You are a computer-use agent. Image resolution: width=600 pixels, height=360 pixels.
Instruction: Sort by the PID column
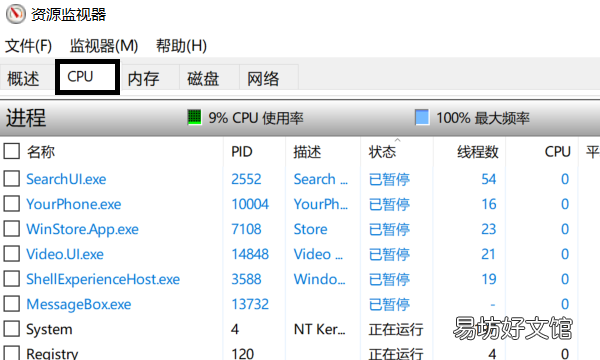(242, 152)
